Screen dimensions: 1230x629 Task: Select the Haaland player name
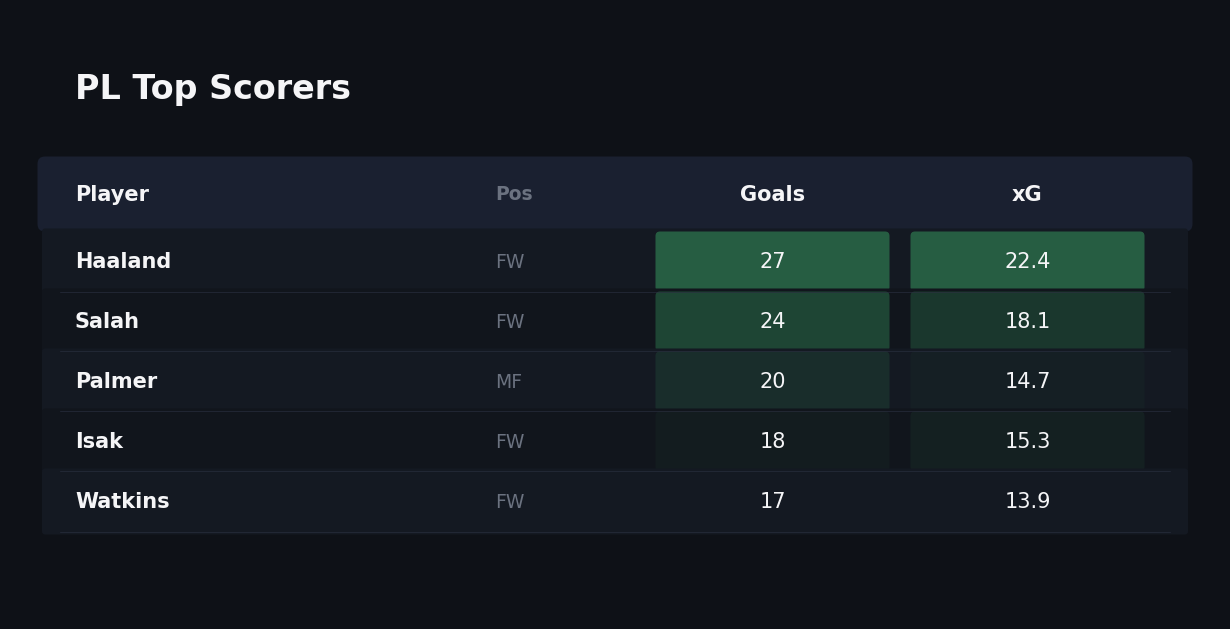(123, 262)
